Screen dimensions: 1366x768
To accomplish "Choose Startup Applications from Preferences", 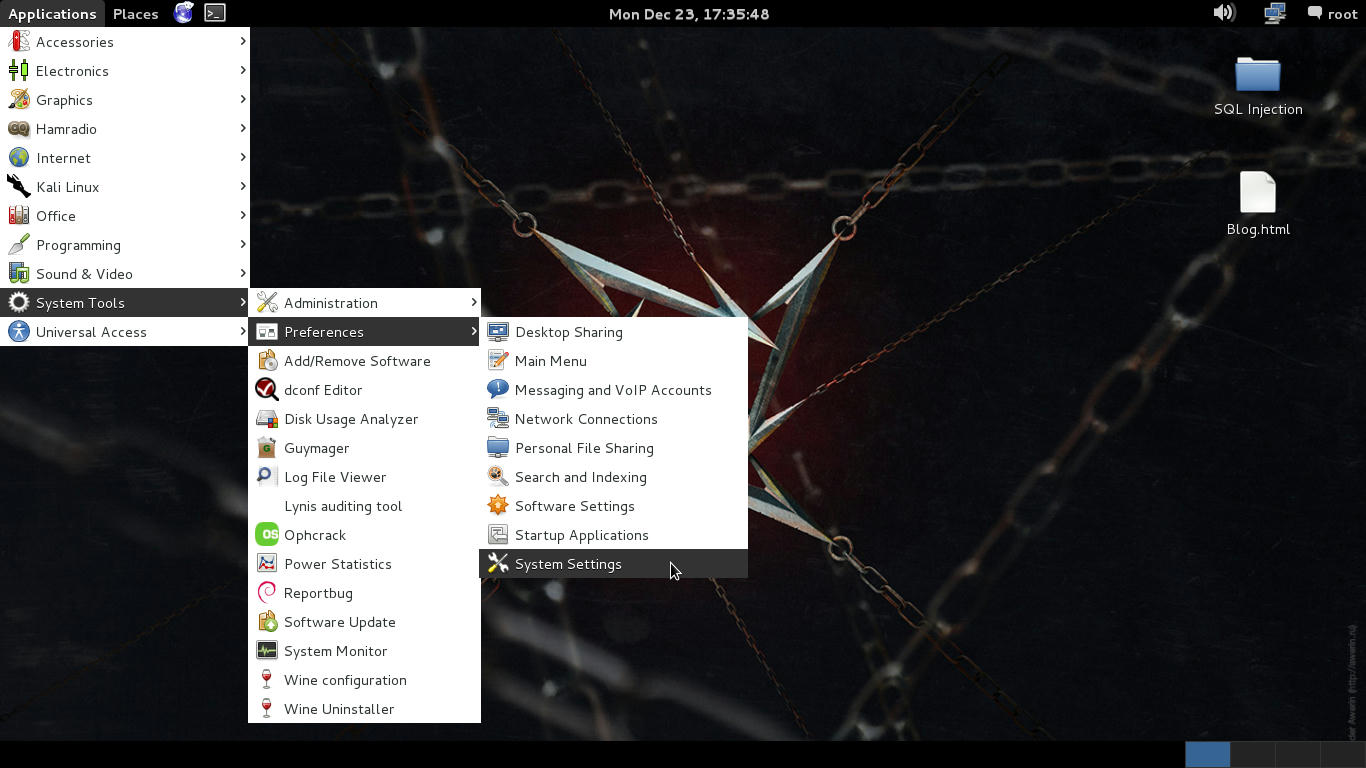I will click(613, 535).
